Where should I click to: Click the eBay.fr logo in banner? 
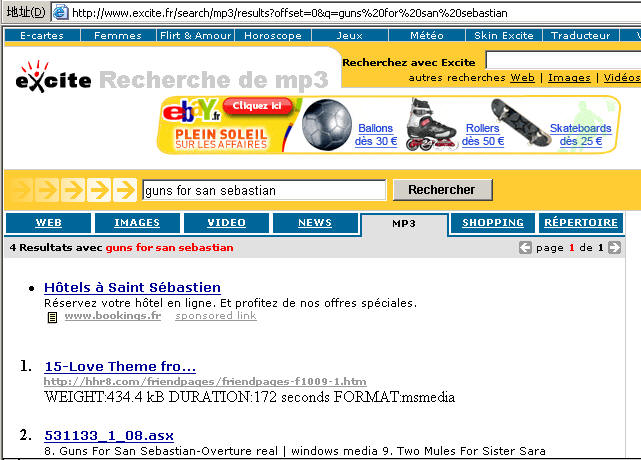click(x=191, y=111)
